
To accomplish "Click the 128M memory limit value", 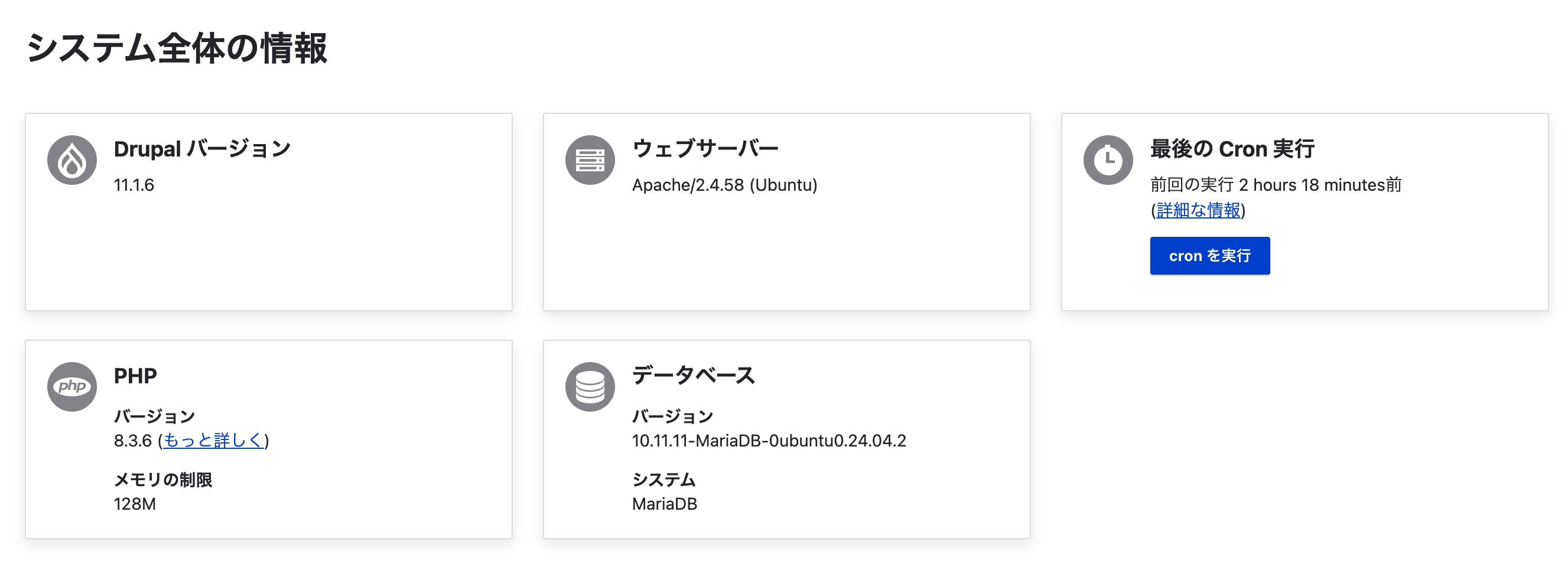I will point(135,504).
